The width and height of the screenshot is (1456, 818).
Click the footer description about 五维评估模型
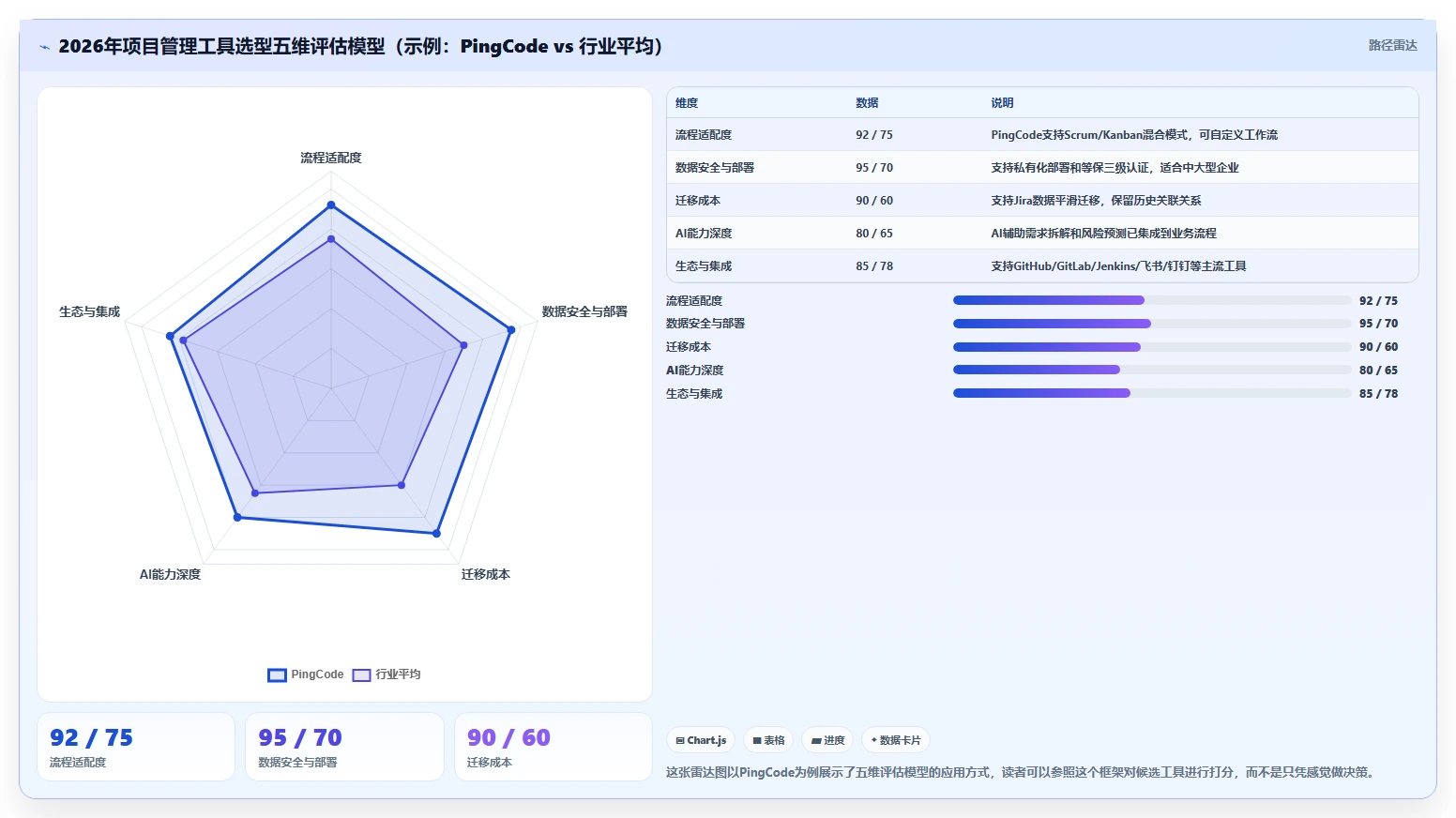coord(1023,773)
